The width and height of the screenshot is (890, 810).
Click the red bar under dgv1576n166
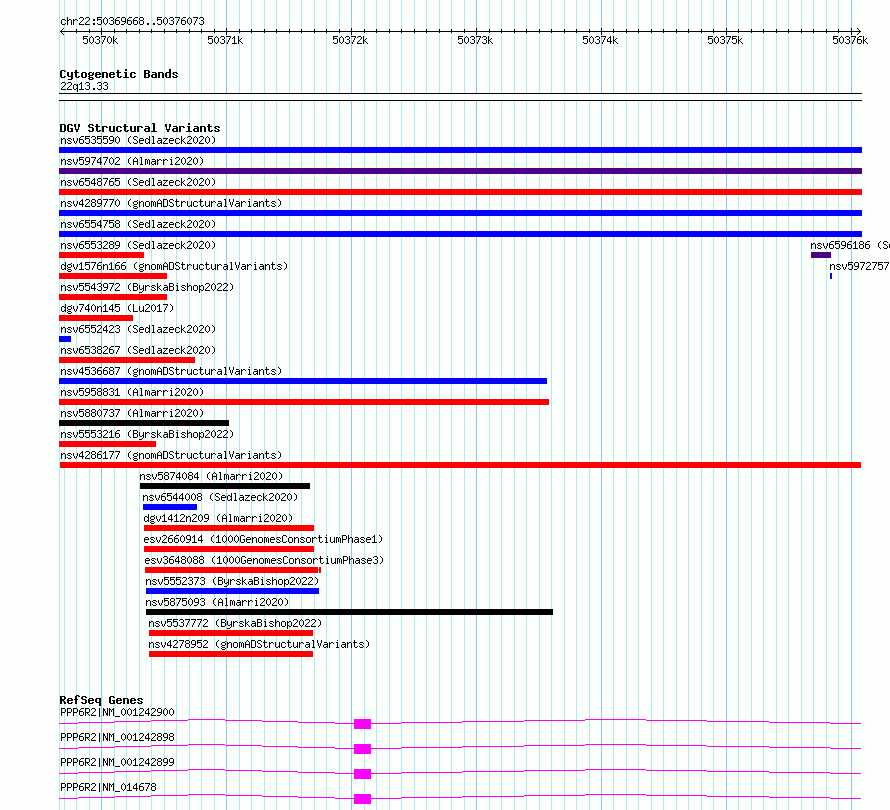113,276
